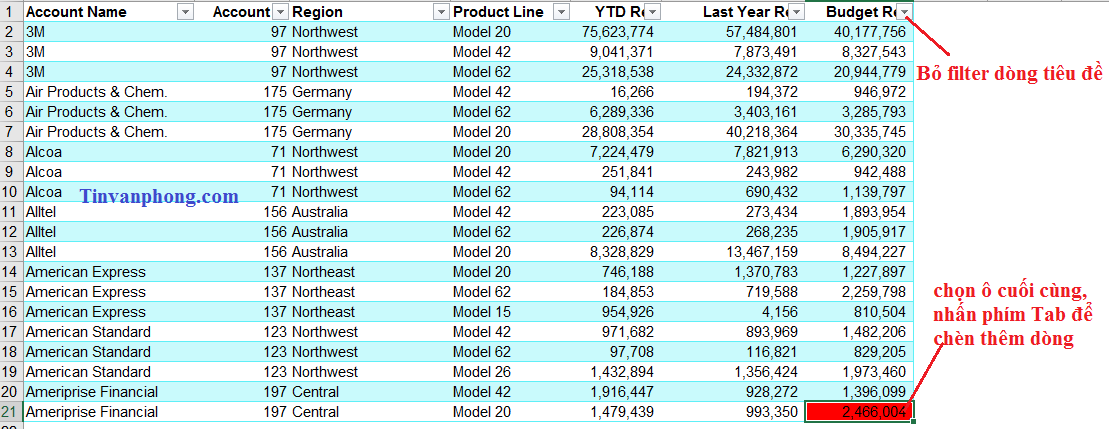Select Air Products & Chem. in row 5
This screenshot has width=1109, height=429.
point(109,92)
